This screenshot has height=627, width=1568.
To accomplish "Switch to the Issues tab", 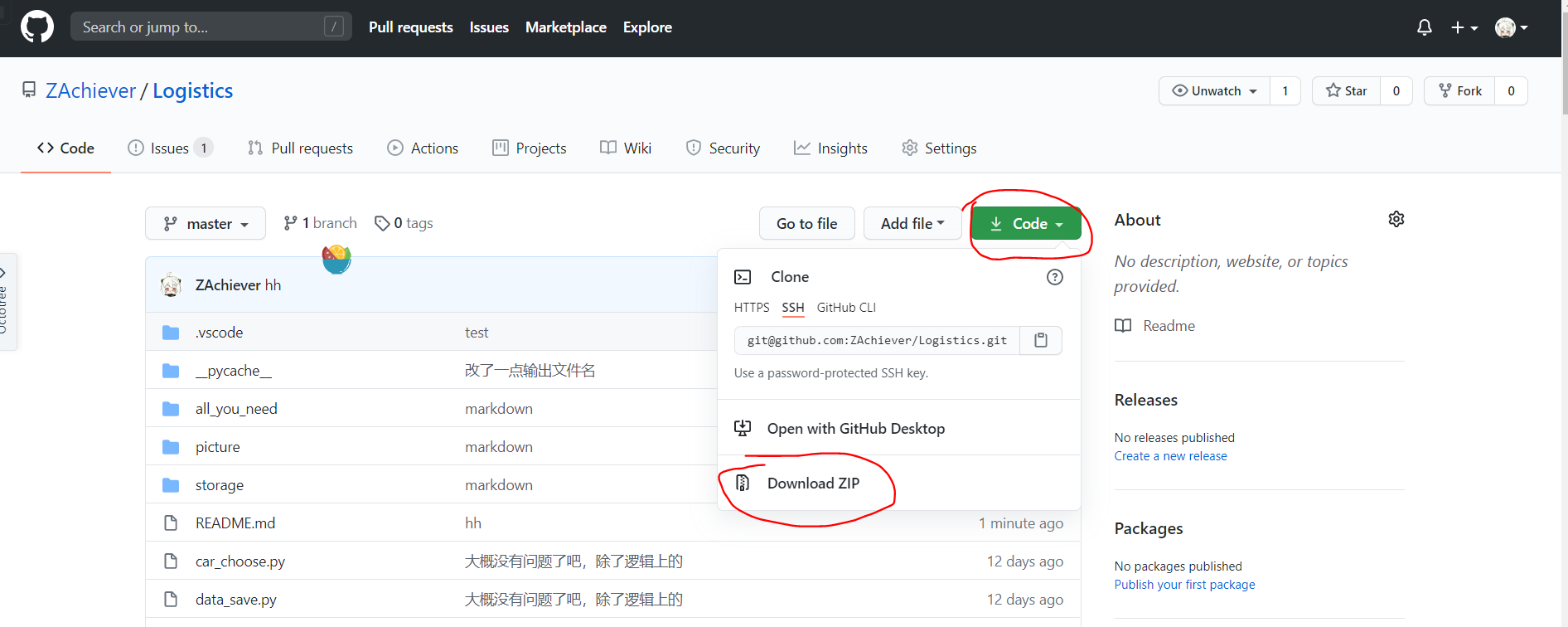I will tap(171, 148).
